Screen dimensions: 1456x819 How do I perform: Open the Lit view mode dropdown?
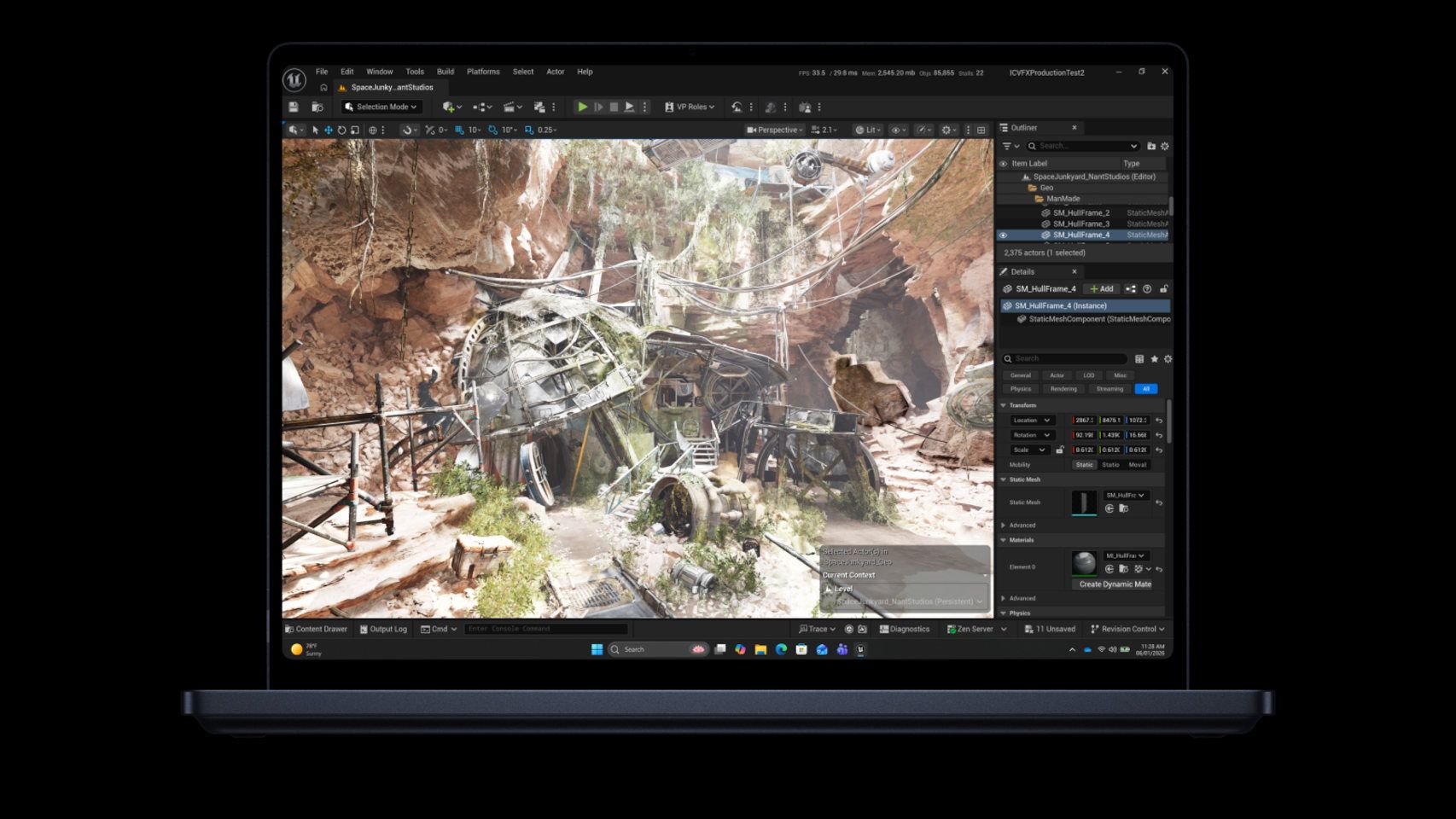[x=867, y=130]
